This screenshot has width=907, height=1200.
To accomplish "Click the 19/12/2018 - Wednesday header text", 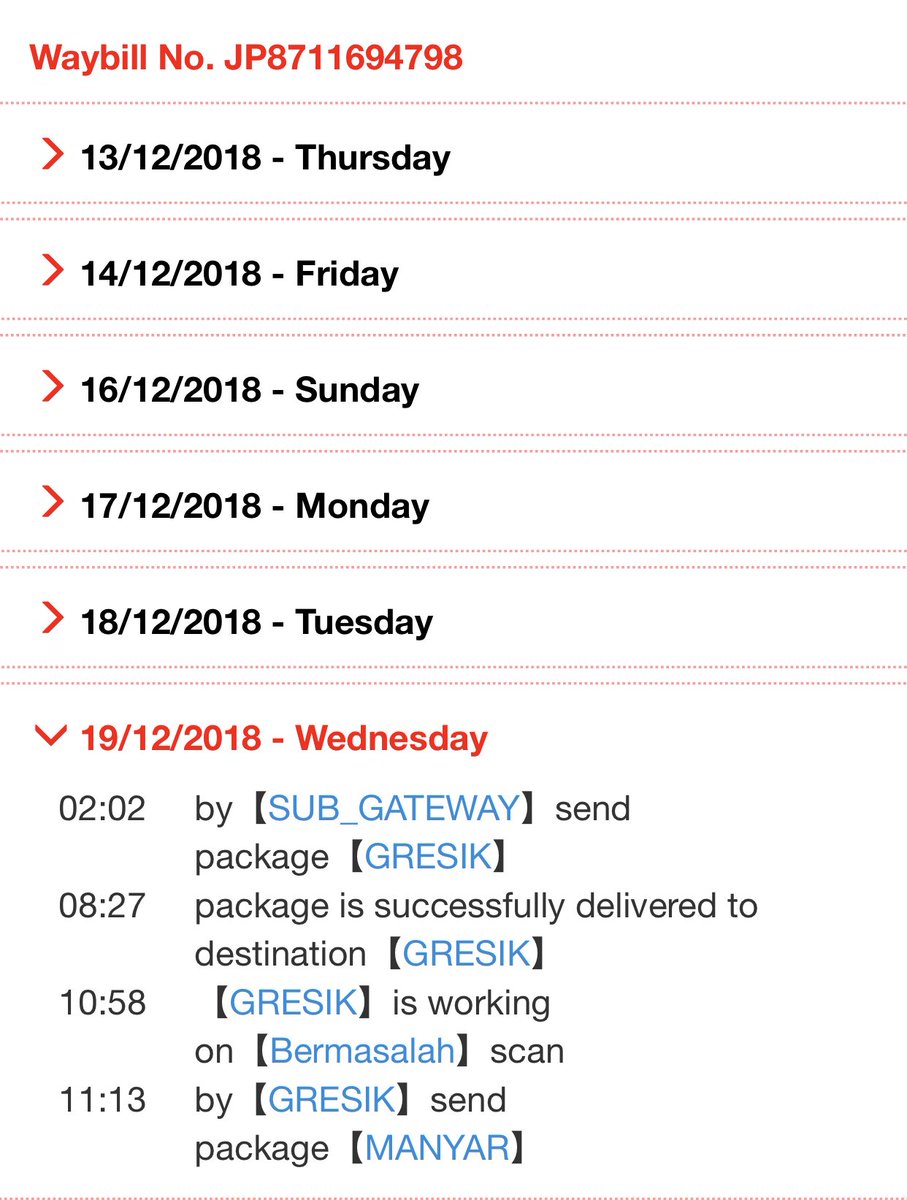I will coord(284,739).
